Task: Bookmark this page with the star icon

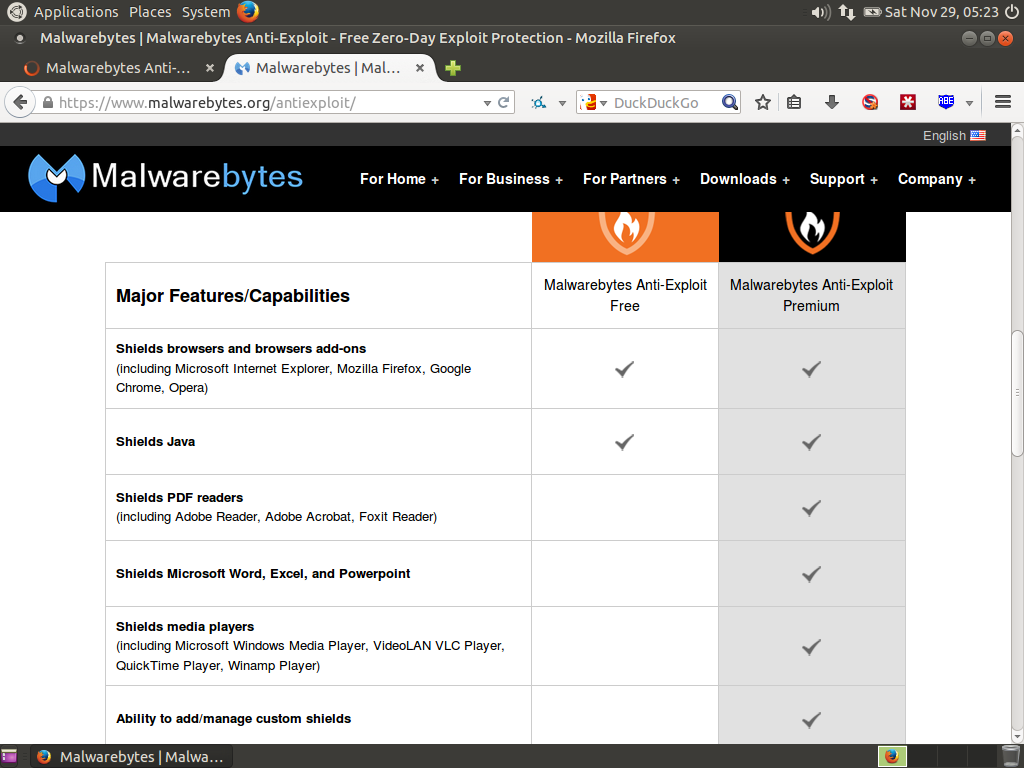Action: [x=762, y=103]
